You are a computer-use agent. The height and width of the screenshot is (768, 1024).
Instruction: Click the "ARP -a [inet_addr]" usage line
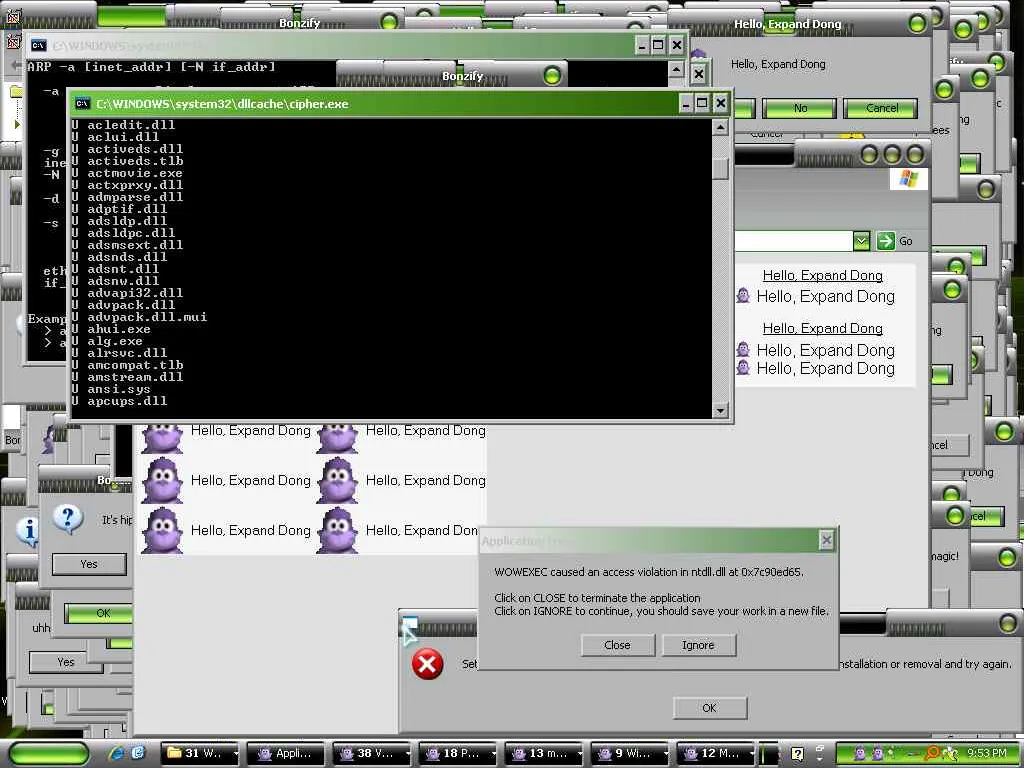[151, 67]
